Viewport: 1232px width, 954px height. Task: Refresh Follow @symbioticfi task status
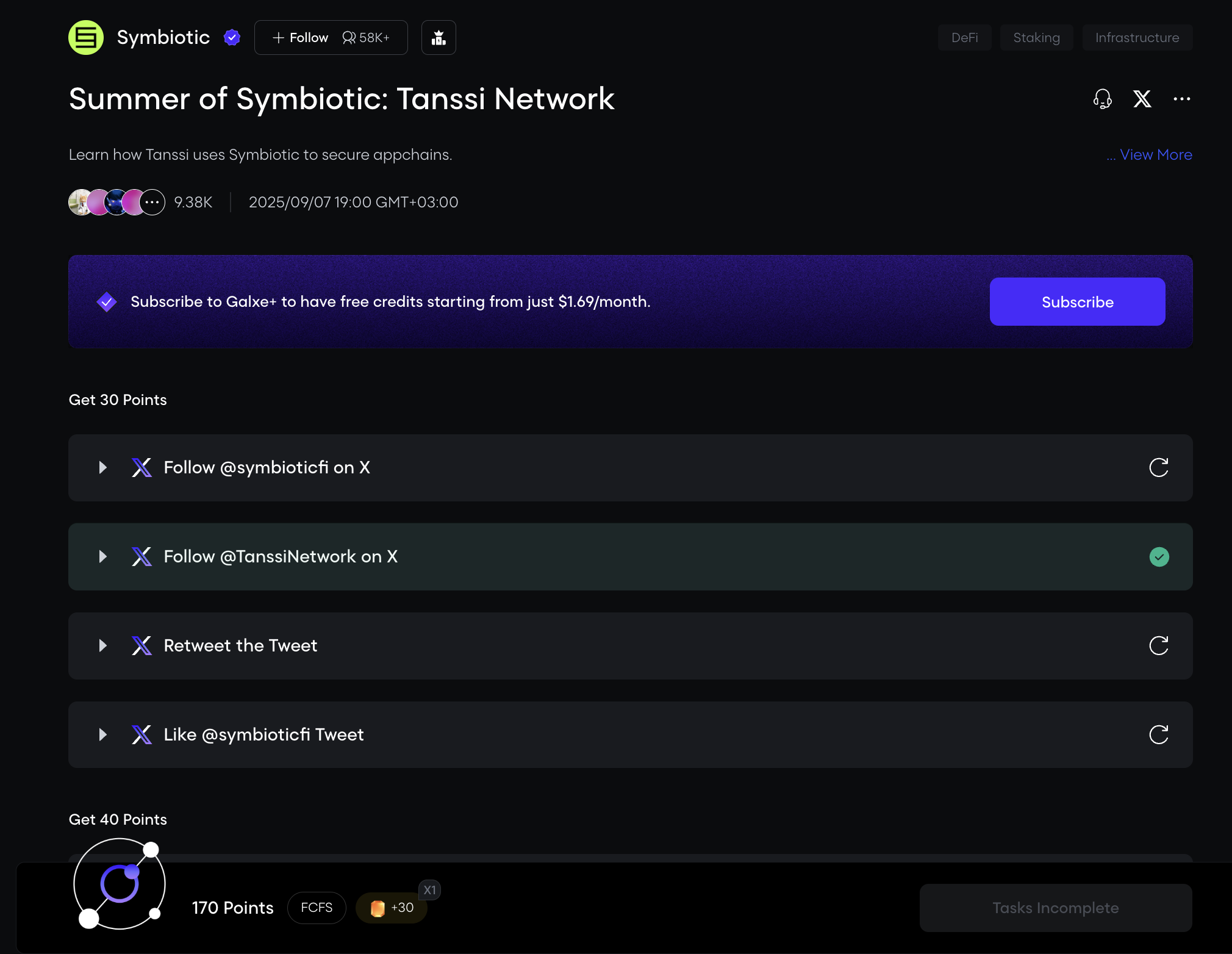tap(1158, 468)
